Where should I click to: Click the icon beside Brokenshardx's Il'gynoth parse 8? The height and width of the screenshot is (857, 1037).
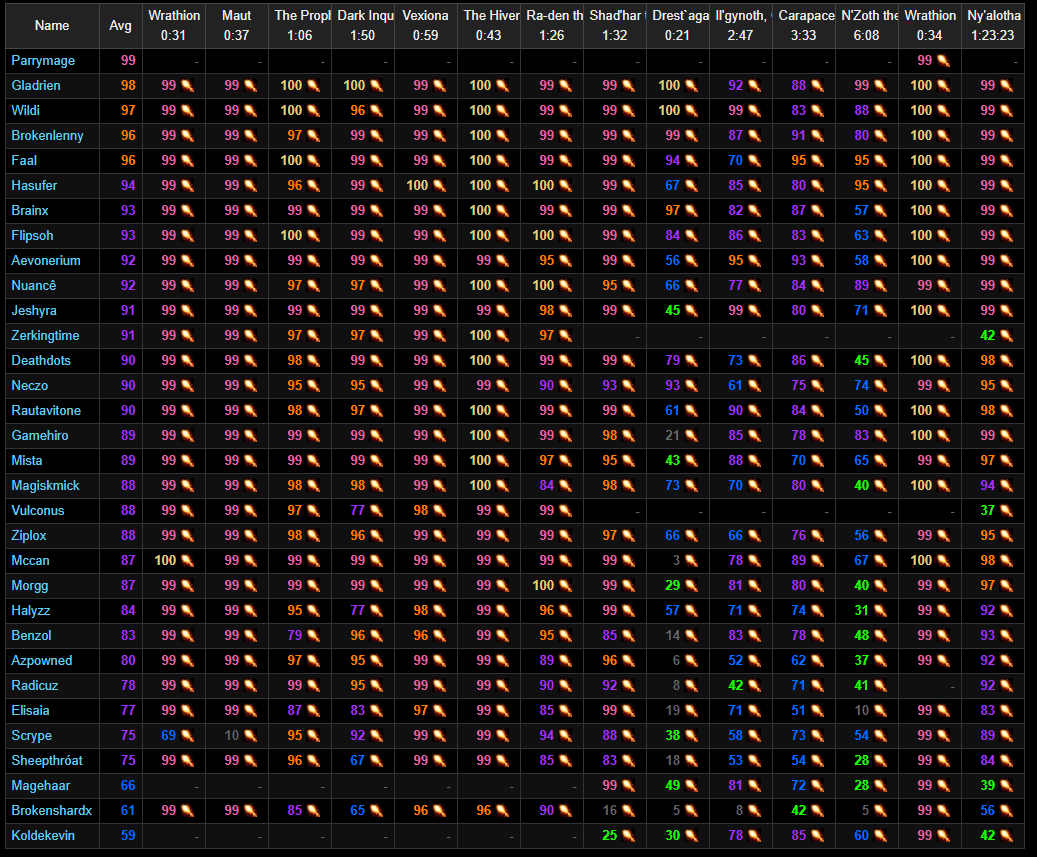(x=755, y=811)
